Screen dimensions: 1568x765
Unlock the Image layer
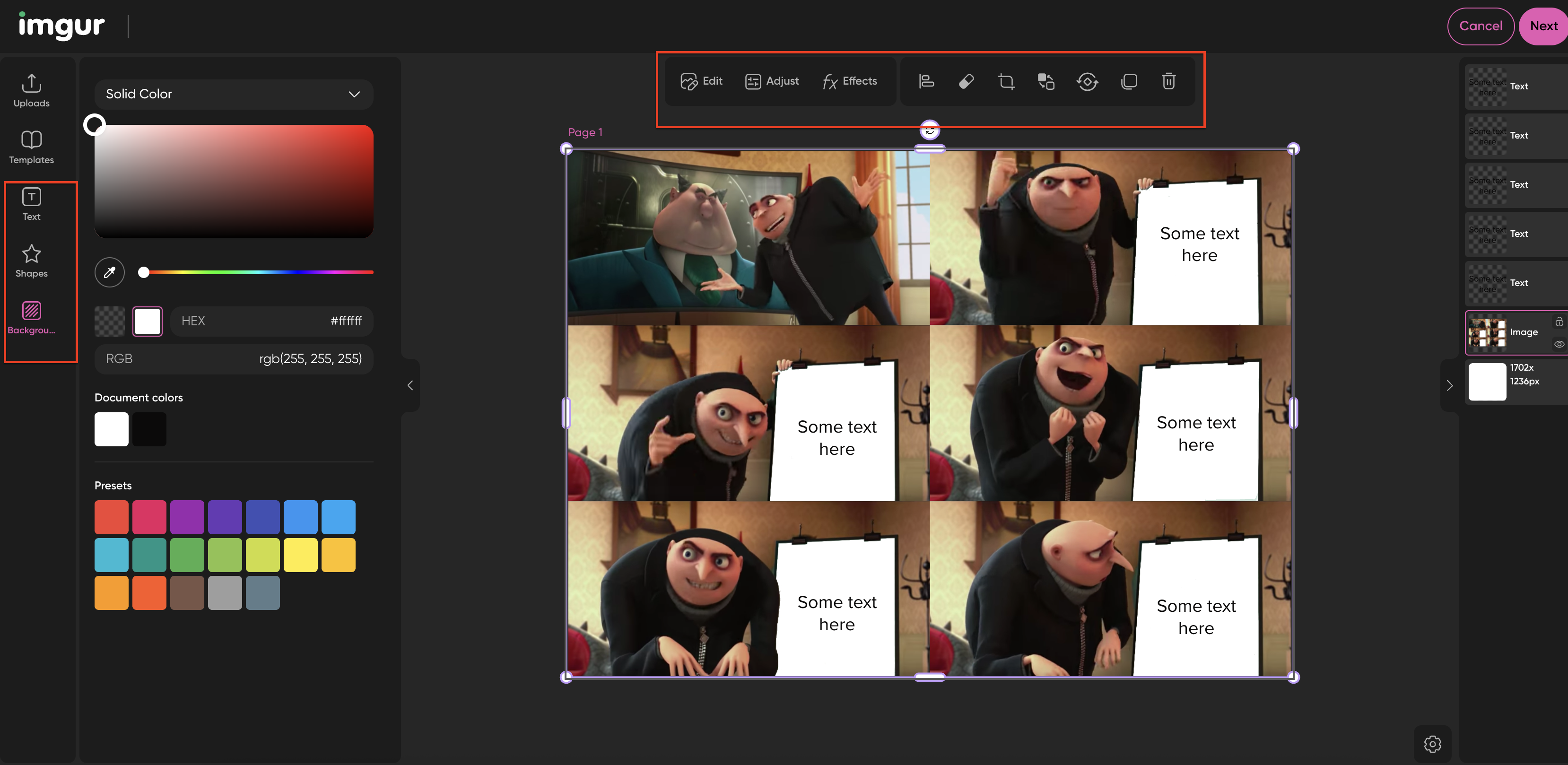[x=1559, y=322]
